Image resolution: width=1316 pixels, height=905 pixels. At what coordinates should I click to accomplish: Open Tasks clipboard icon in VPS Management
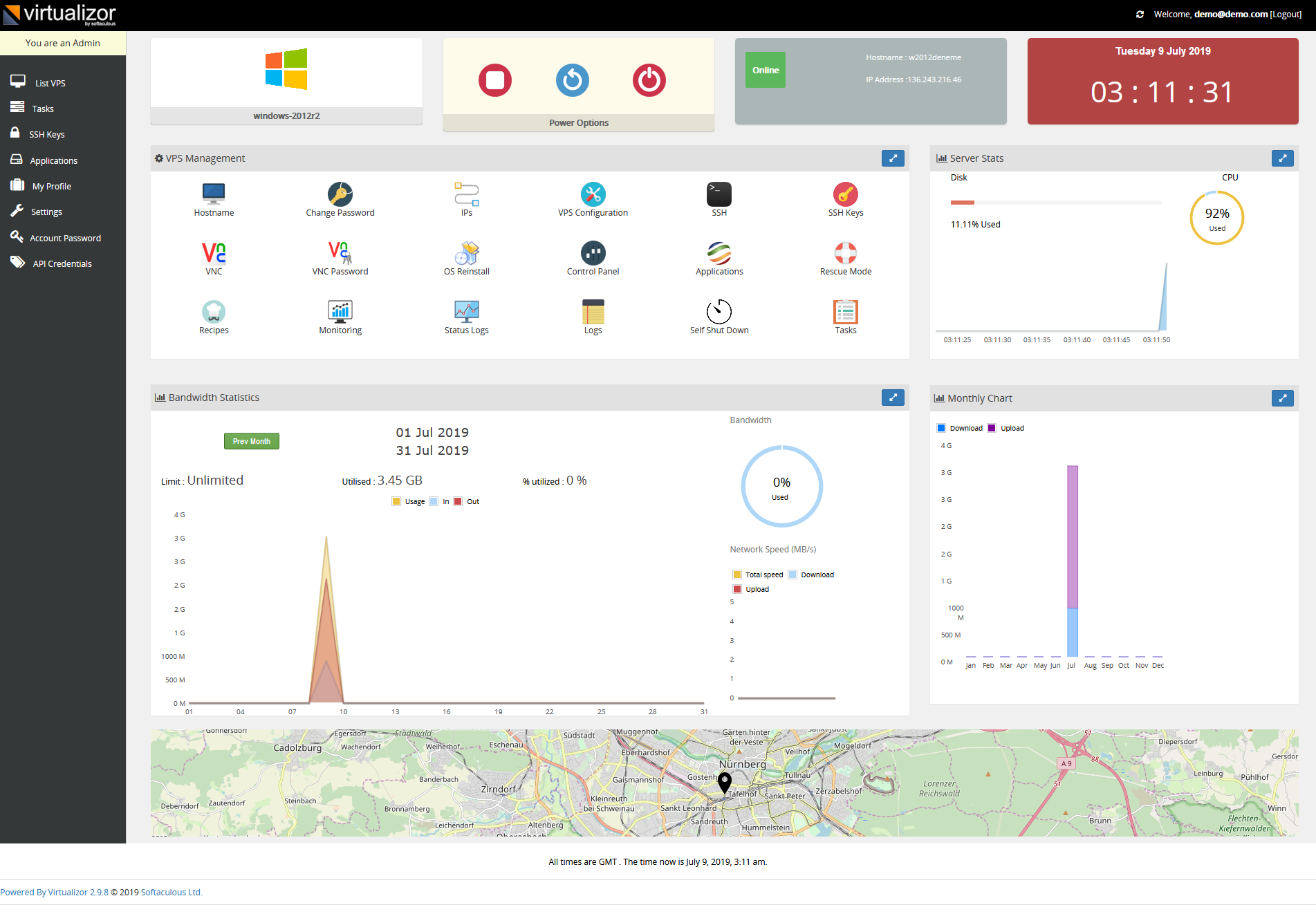pos(846,312)
